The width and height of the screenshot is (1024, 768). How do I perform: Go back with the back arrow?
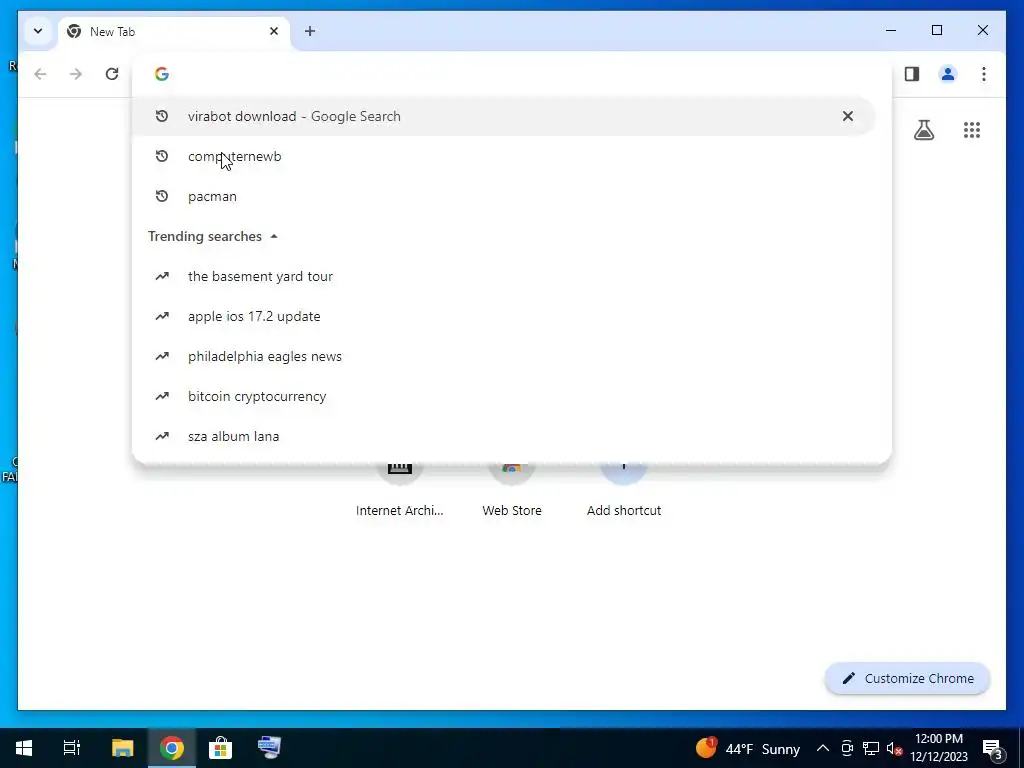coord(40,74)
